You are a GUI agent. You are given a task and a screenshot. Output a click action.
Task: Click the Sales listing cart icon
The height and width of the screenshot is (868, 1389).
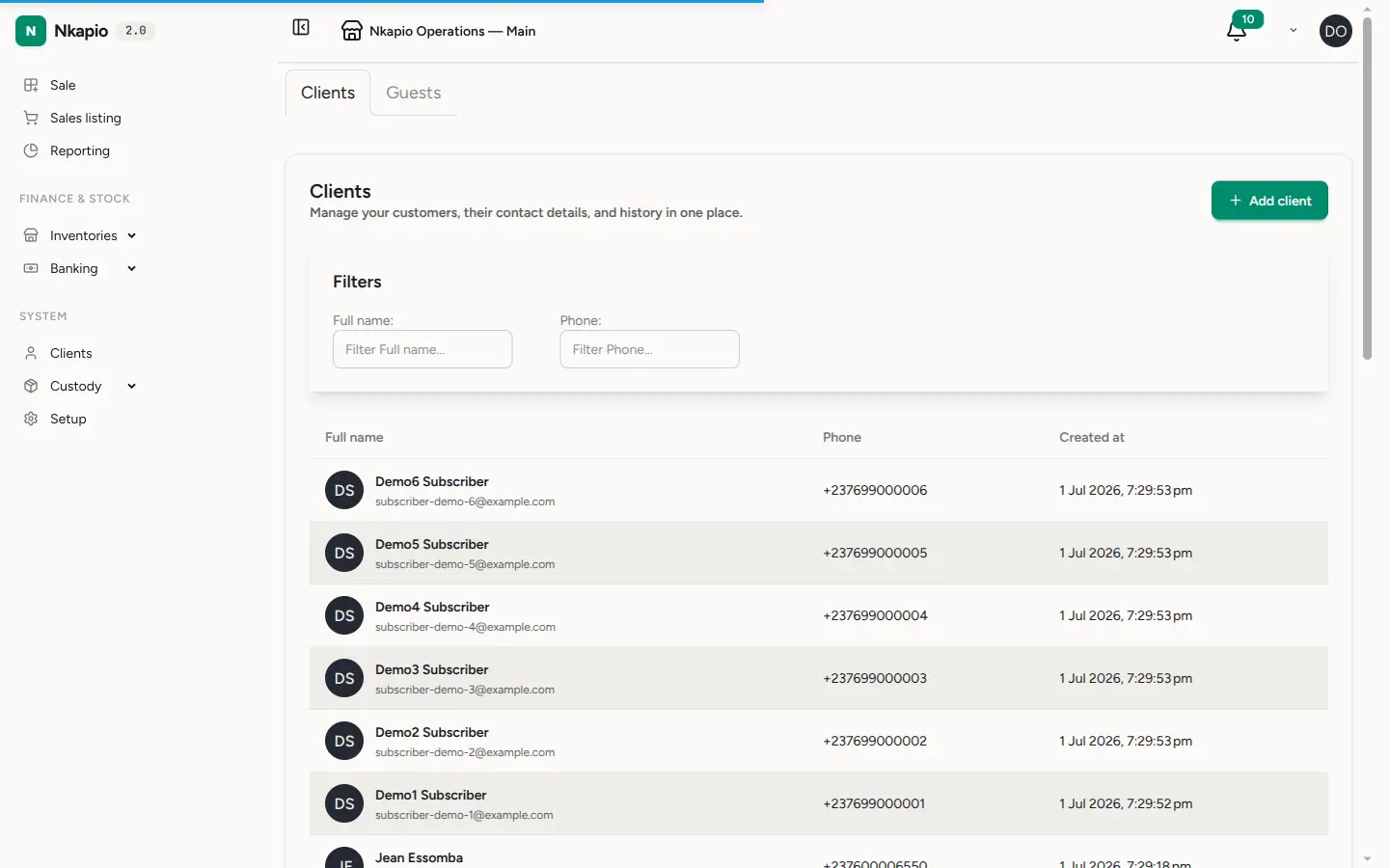click(x=31, y=118)
